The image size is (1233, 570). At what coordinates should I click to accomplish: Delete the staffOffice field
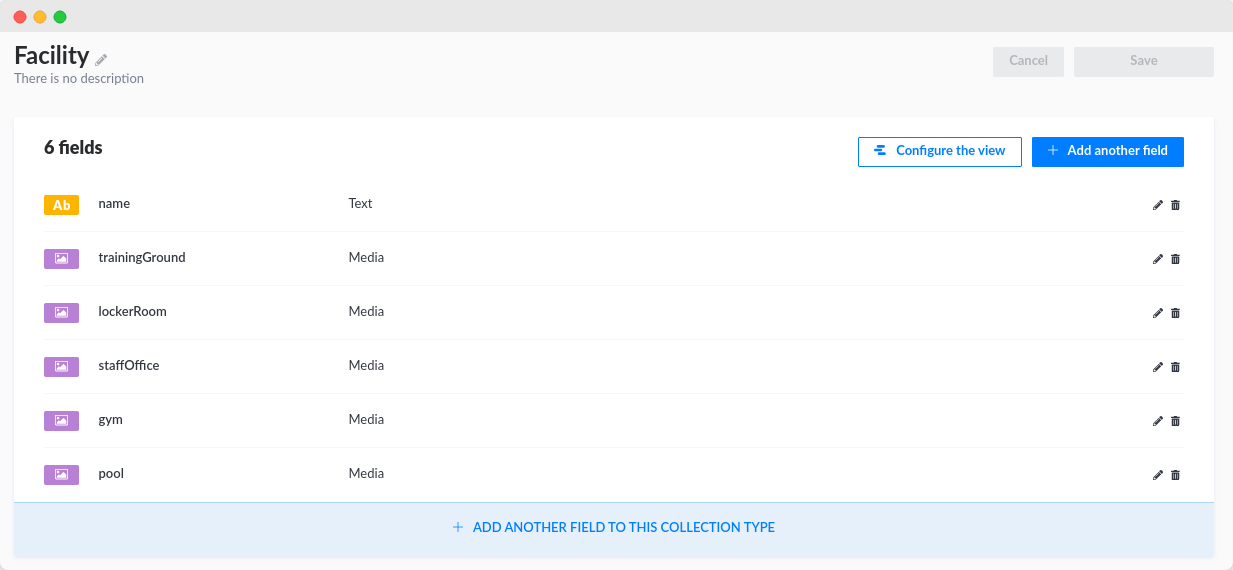tap(1175, 367)
